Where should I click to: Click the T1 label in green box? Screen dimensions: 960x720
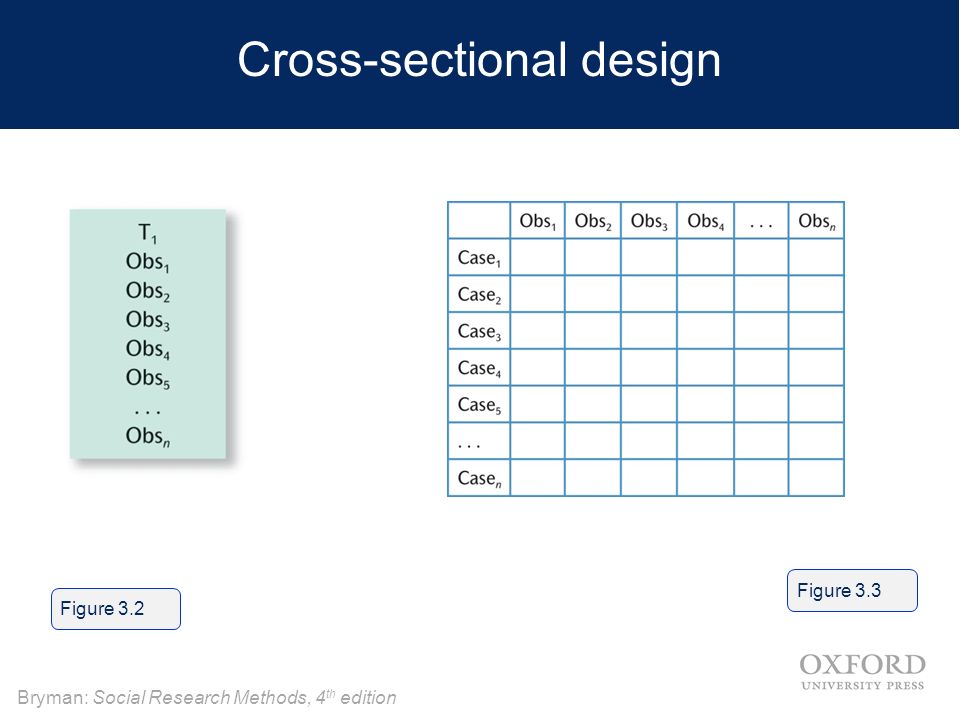coord(148,233)
